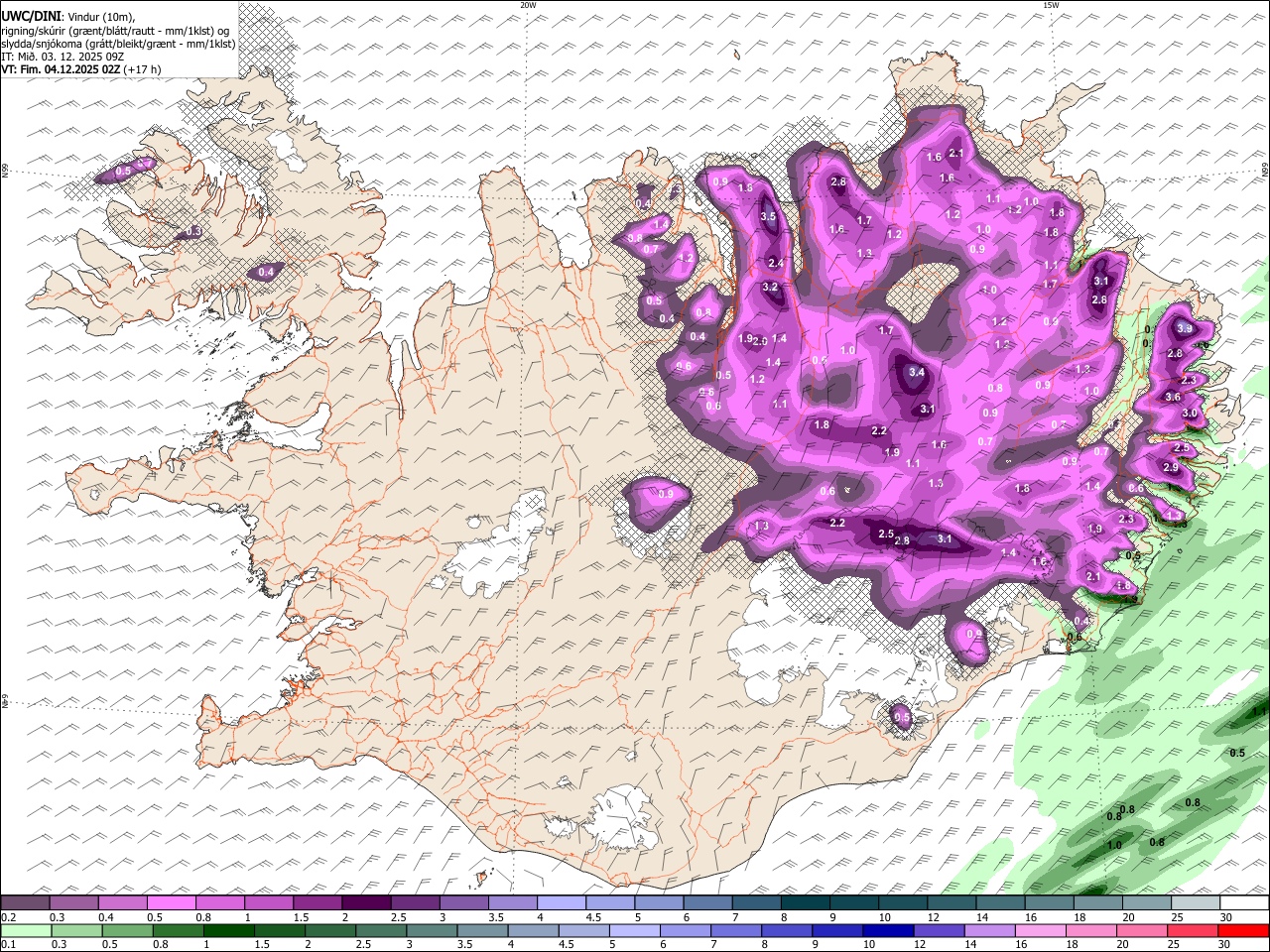Viewport: 1270px width, 952px height.
Task: Click the 20W longitude label at top
Action: (x=528, y=5)
